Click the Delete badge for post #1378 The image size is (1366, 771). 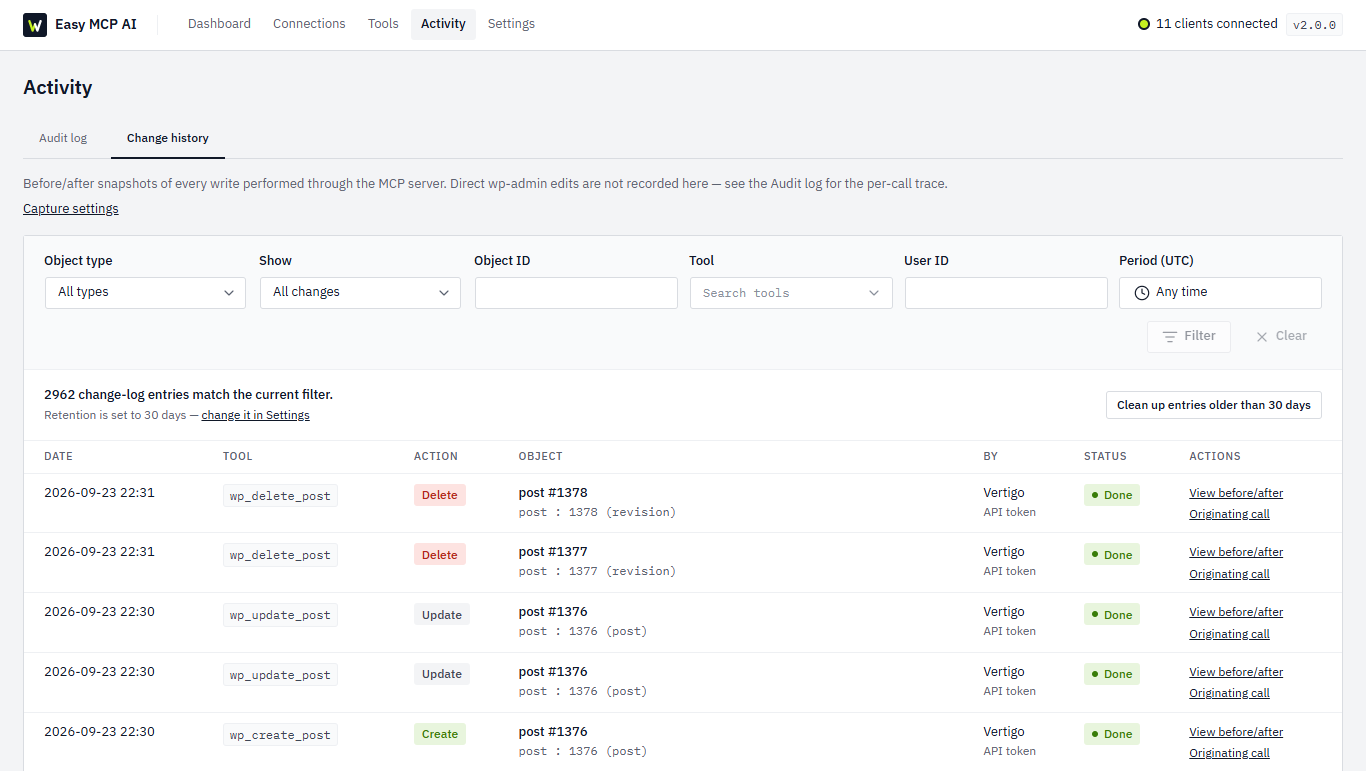click(x=440, y=495)
